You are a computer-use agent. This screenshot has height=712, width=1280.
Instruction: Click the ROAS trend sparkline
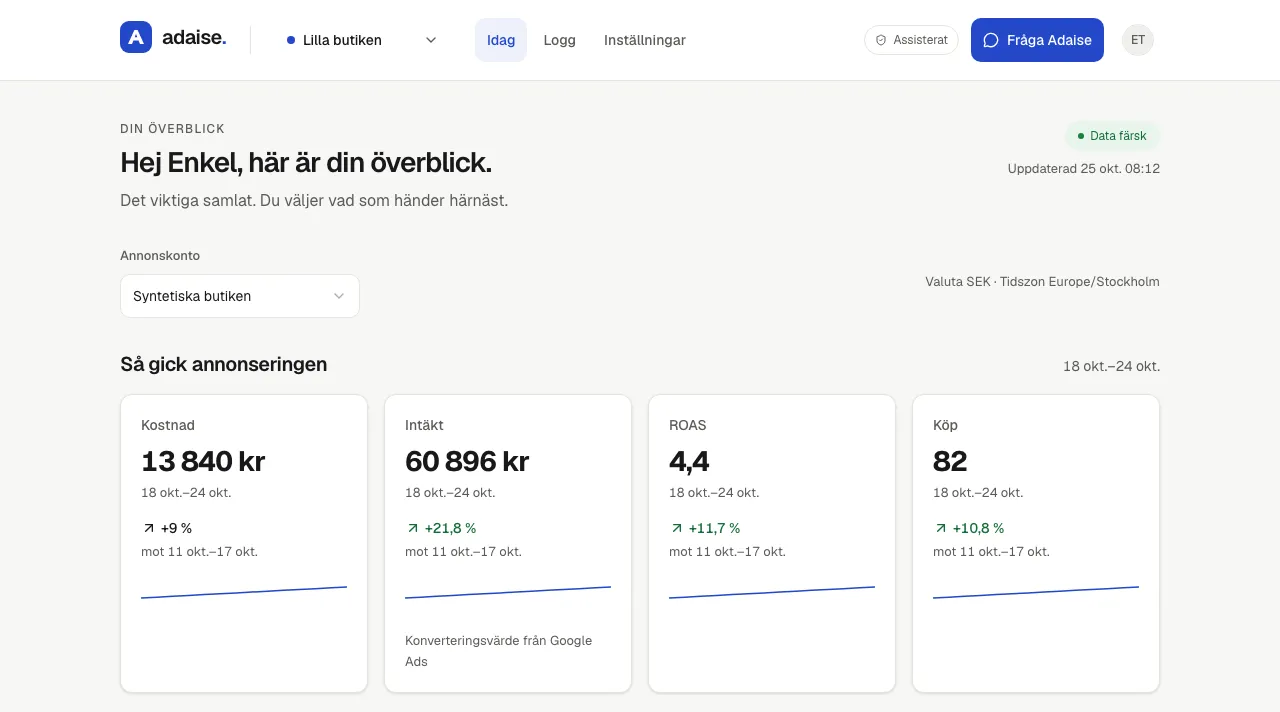(x=772, y=592)
